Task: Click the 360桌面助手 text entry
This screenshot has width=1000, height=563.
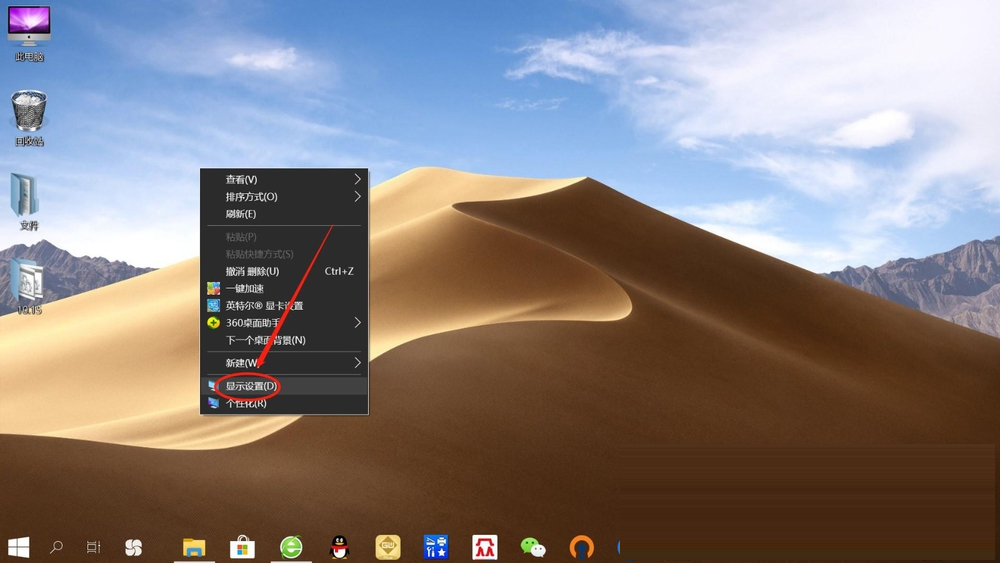Action: 253,323
